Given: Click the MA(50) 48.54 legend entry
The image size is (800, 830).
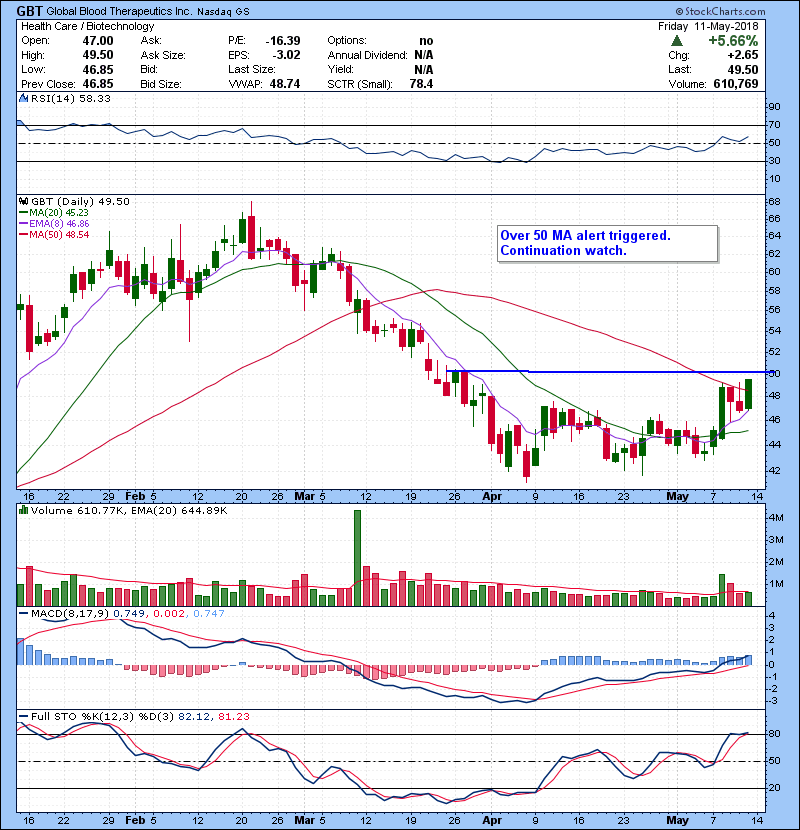Looking at the screenshot, I should (x=54, y=235).
